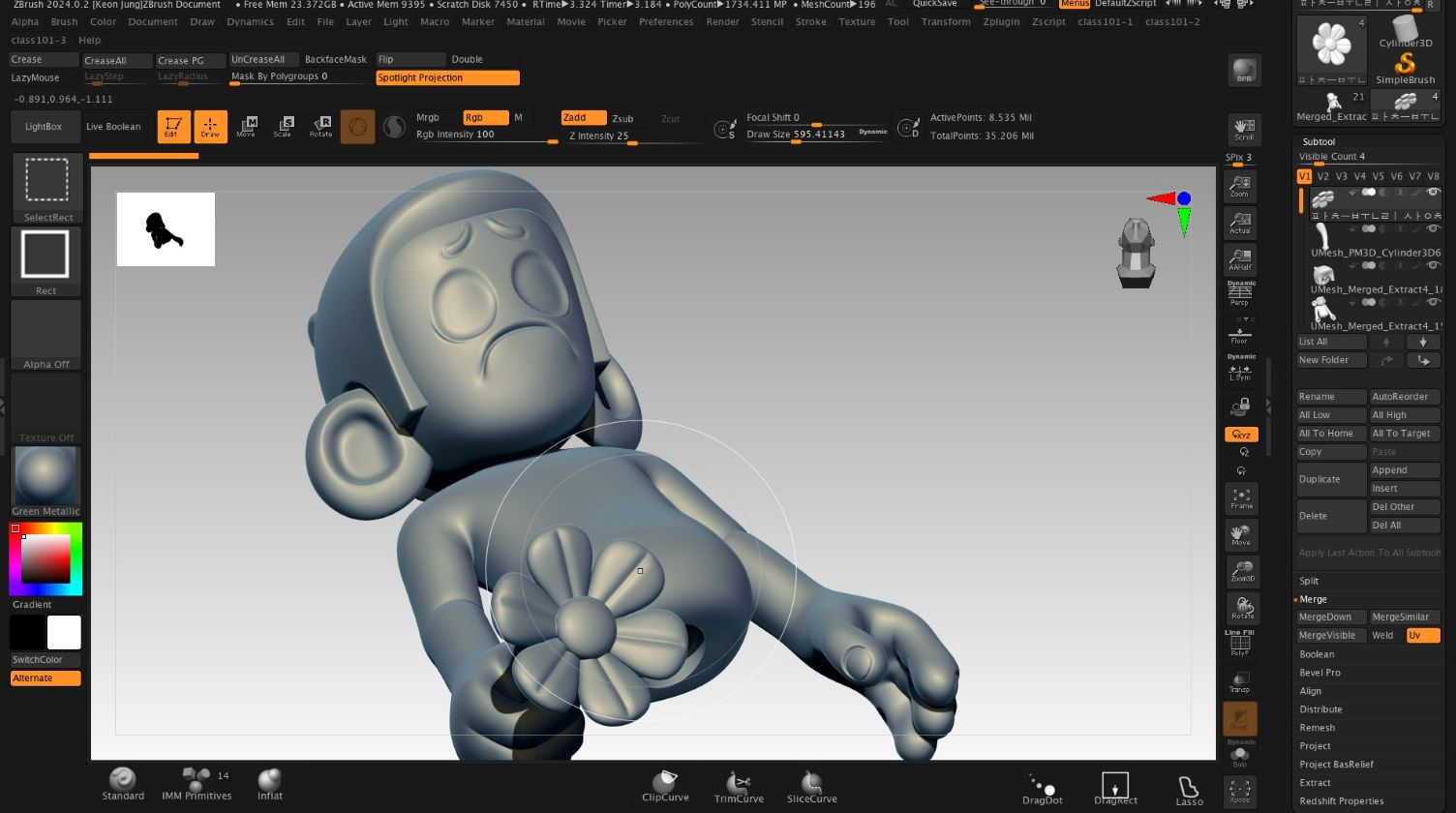Disable the Spotlight Projection option

[447, 77]
